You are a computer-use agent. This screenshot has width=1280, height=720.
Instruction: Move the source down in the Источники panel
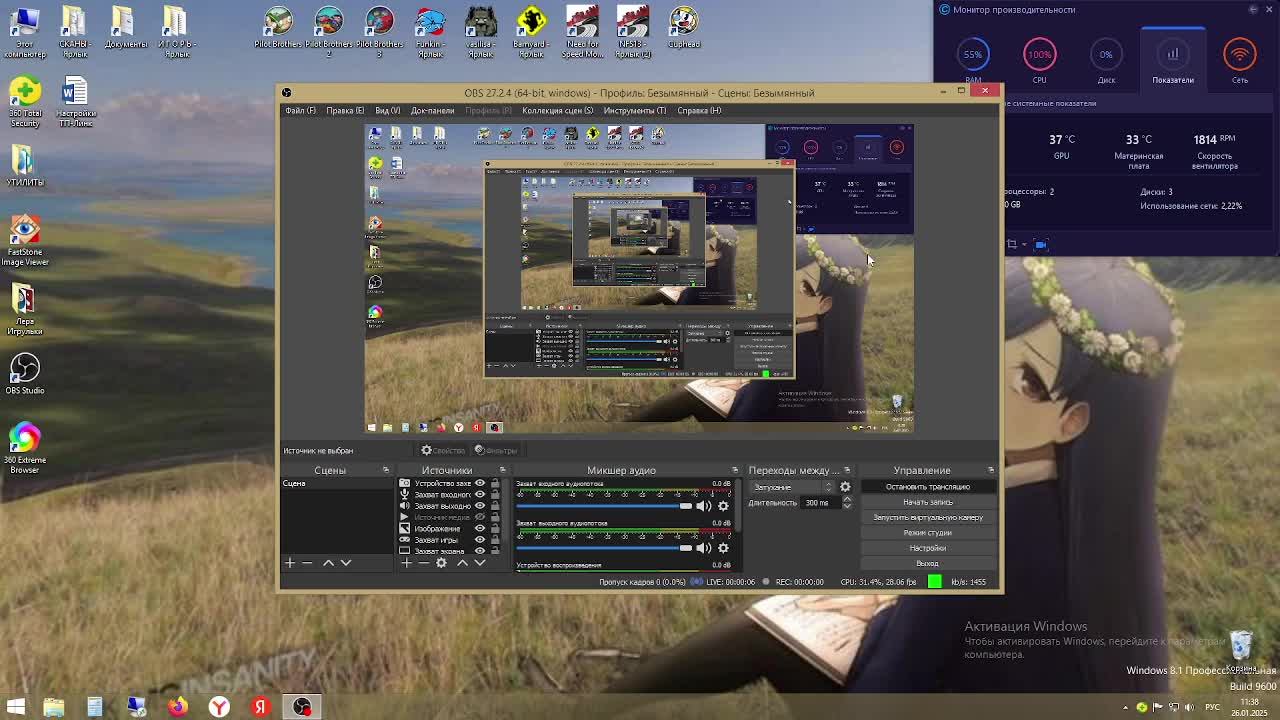[480, 563]
